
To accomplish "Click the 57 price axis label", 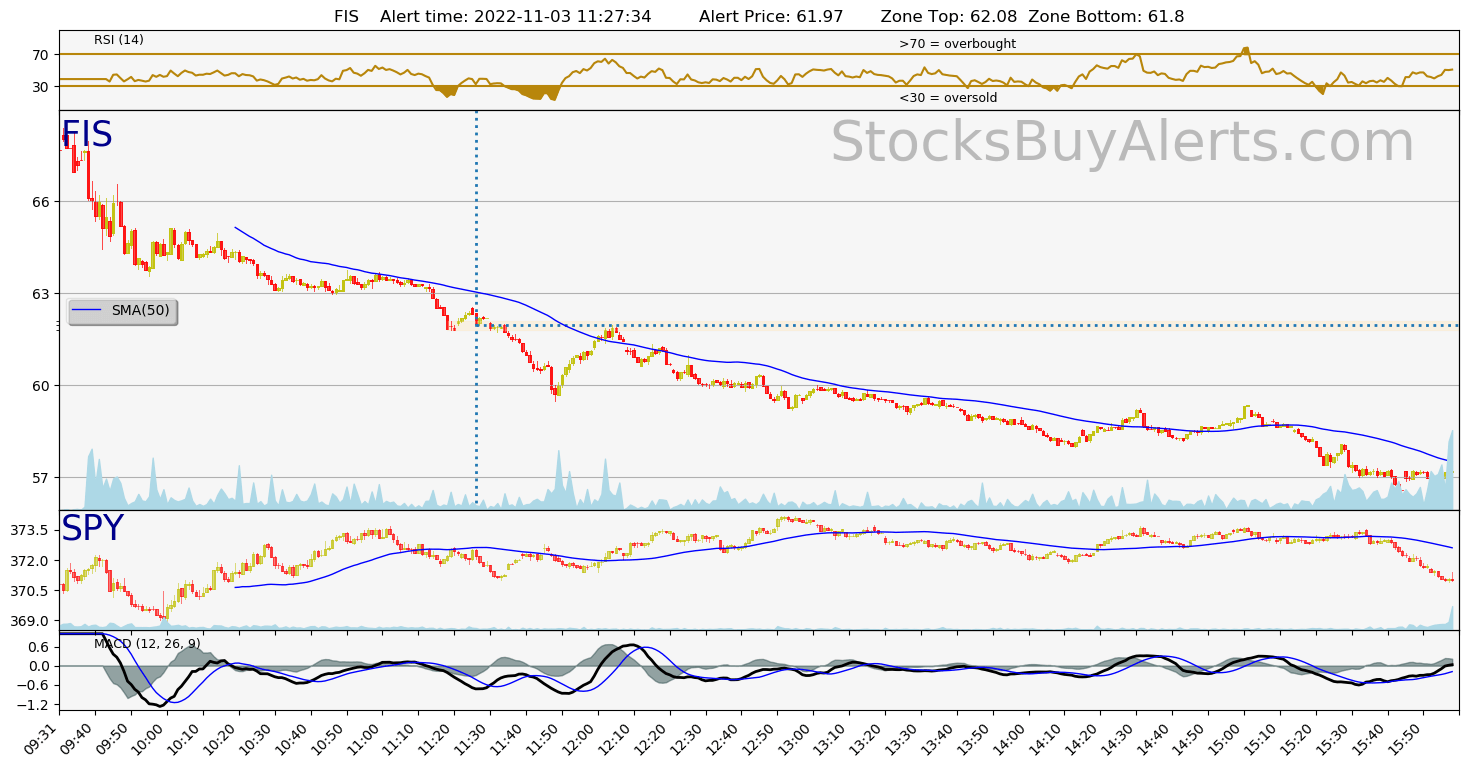I will 41,478.
